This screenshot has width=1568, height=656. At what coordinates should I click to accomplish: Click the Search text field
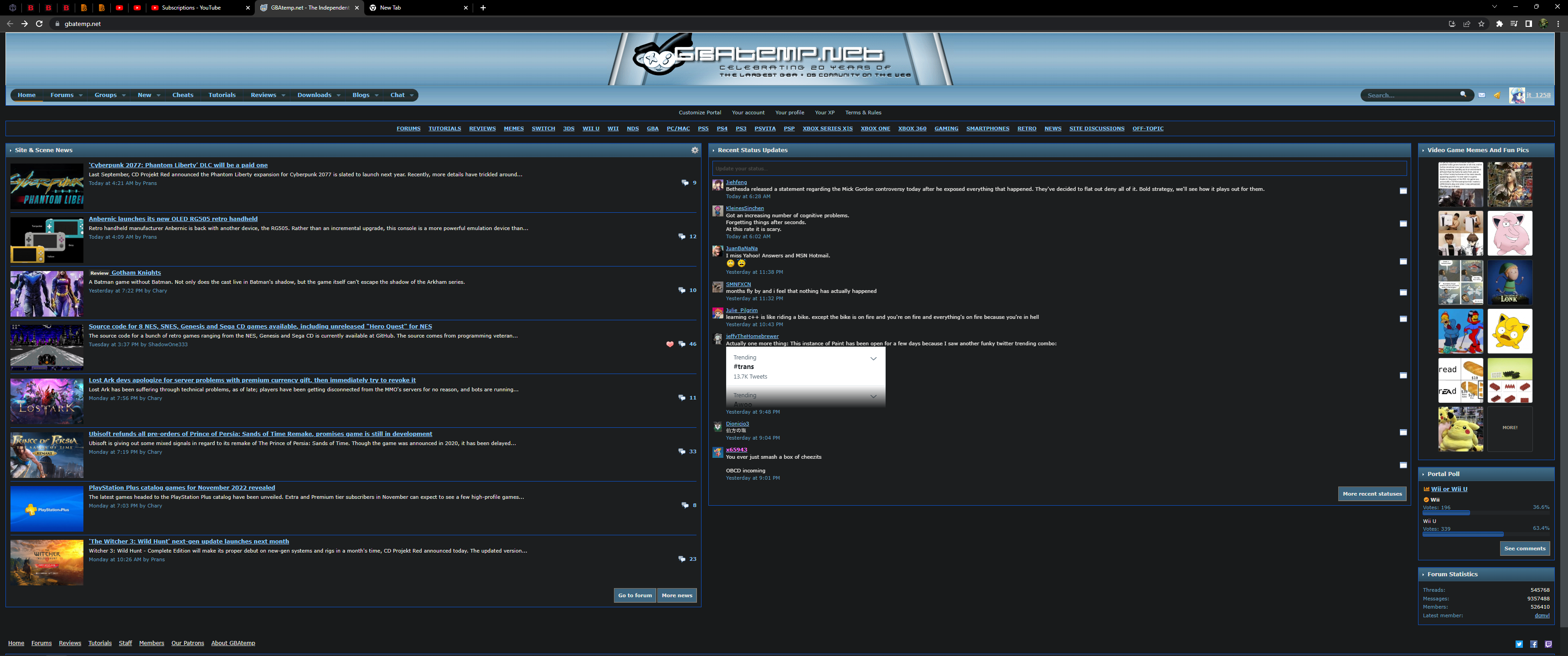[x=1411, y=95]
